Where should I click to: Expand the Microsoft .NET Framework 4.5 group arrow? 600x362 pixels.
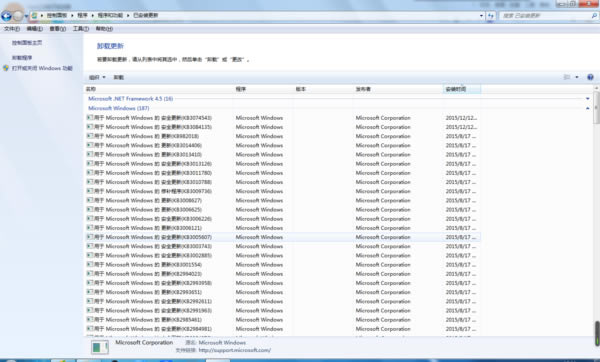587,99
